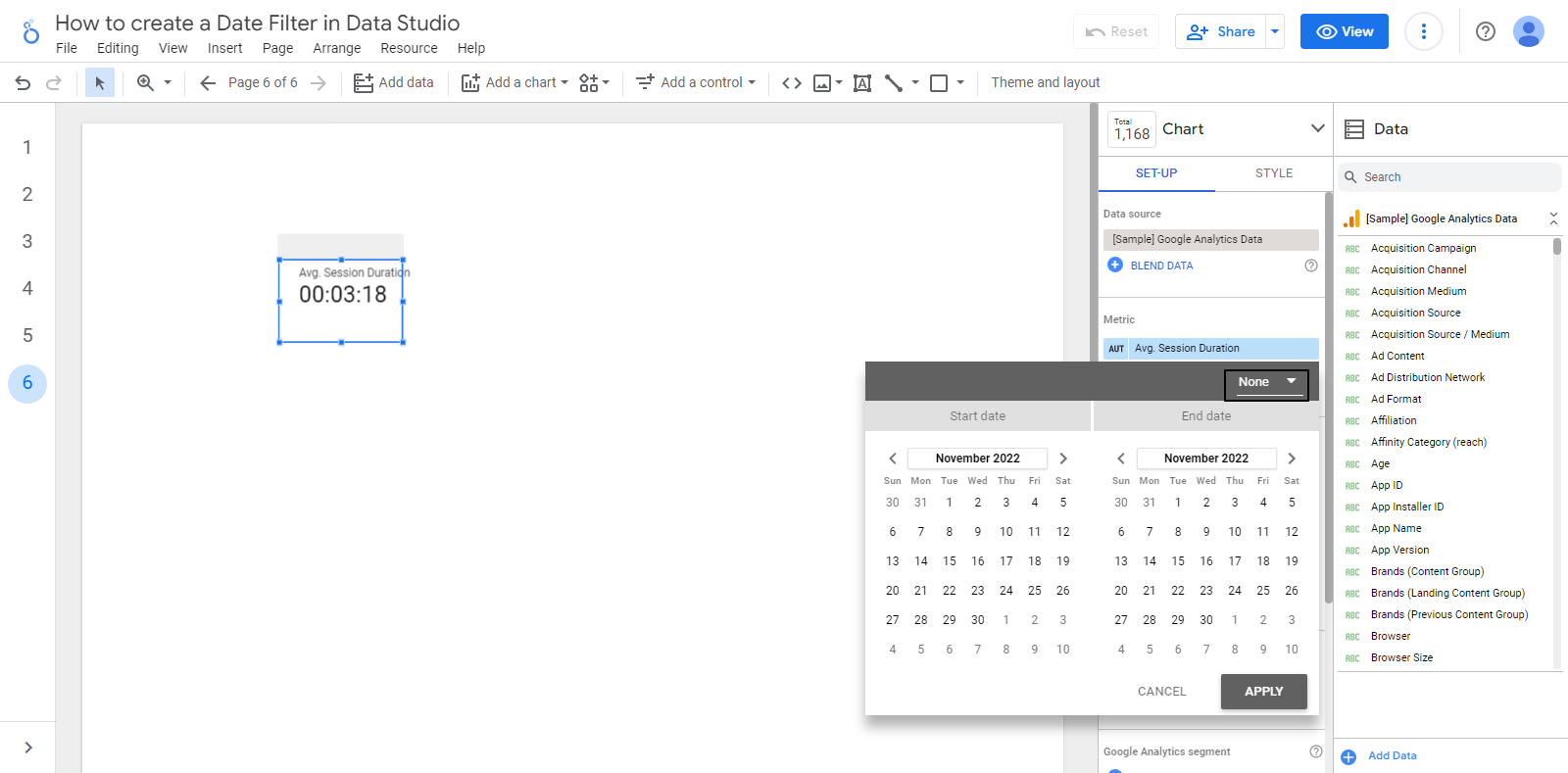Screen dimensions: 1568x773
Task: Select the line drawing tool
Action: click(x=894, y=83)
